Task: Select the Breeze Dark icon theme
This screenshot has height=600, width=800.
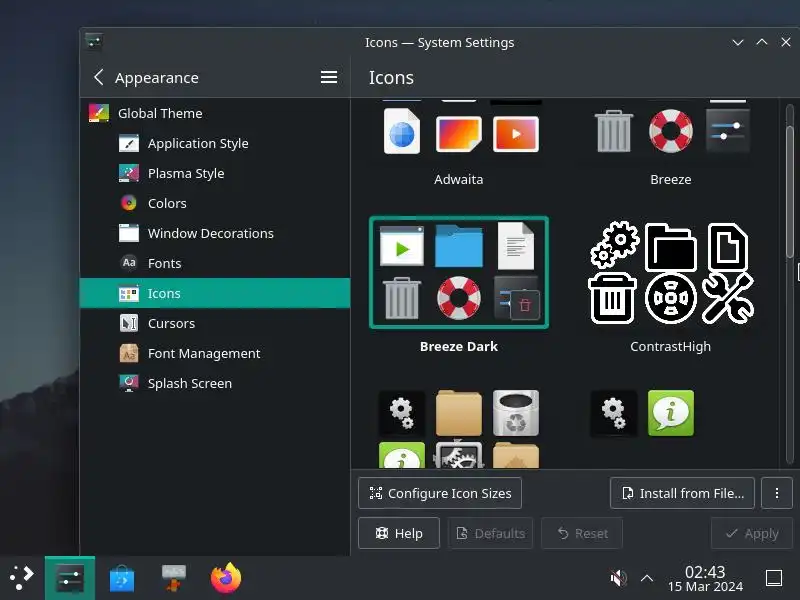Action: [459, 272]
